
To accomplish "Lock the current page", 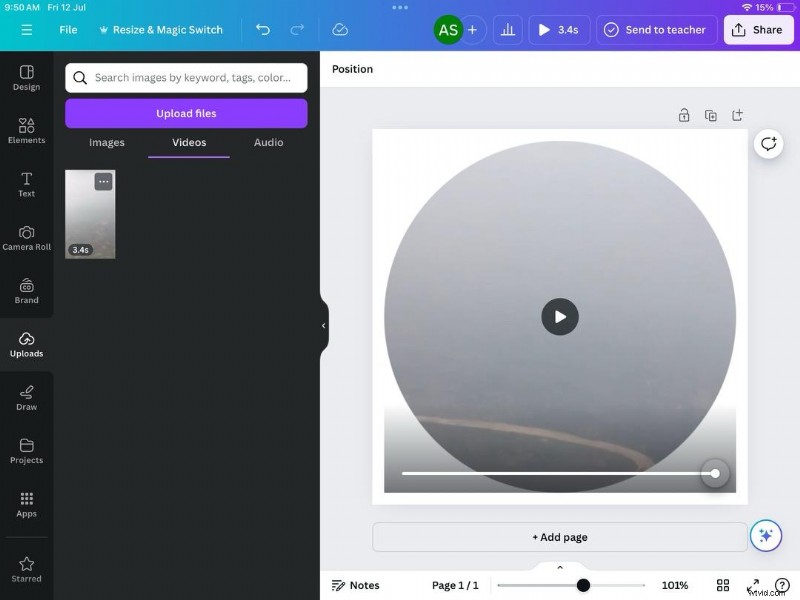I will (x=684, y=115).
